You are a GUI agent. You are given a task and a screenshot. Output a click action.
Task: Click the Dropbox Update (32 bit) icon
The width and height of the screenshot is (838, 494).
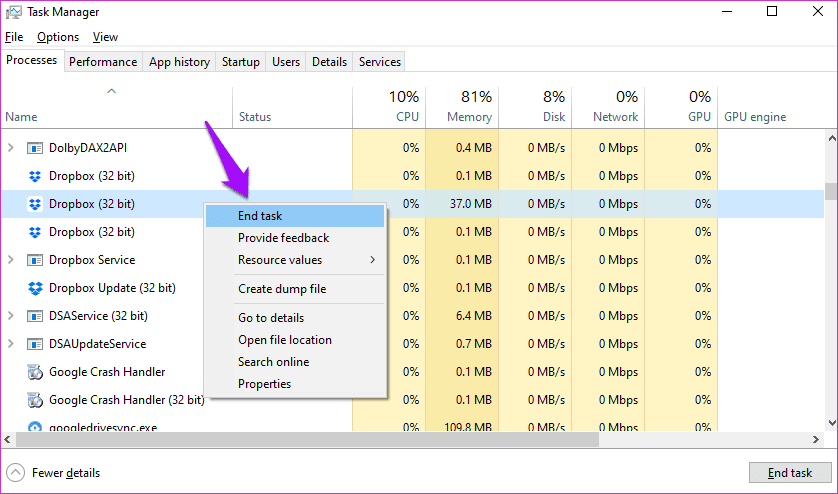click(x=35, y=288)
